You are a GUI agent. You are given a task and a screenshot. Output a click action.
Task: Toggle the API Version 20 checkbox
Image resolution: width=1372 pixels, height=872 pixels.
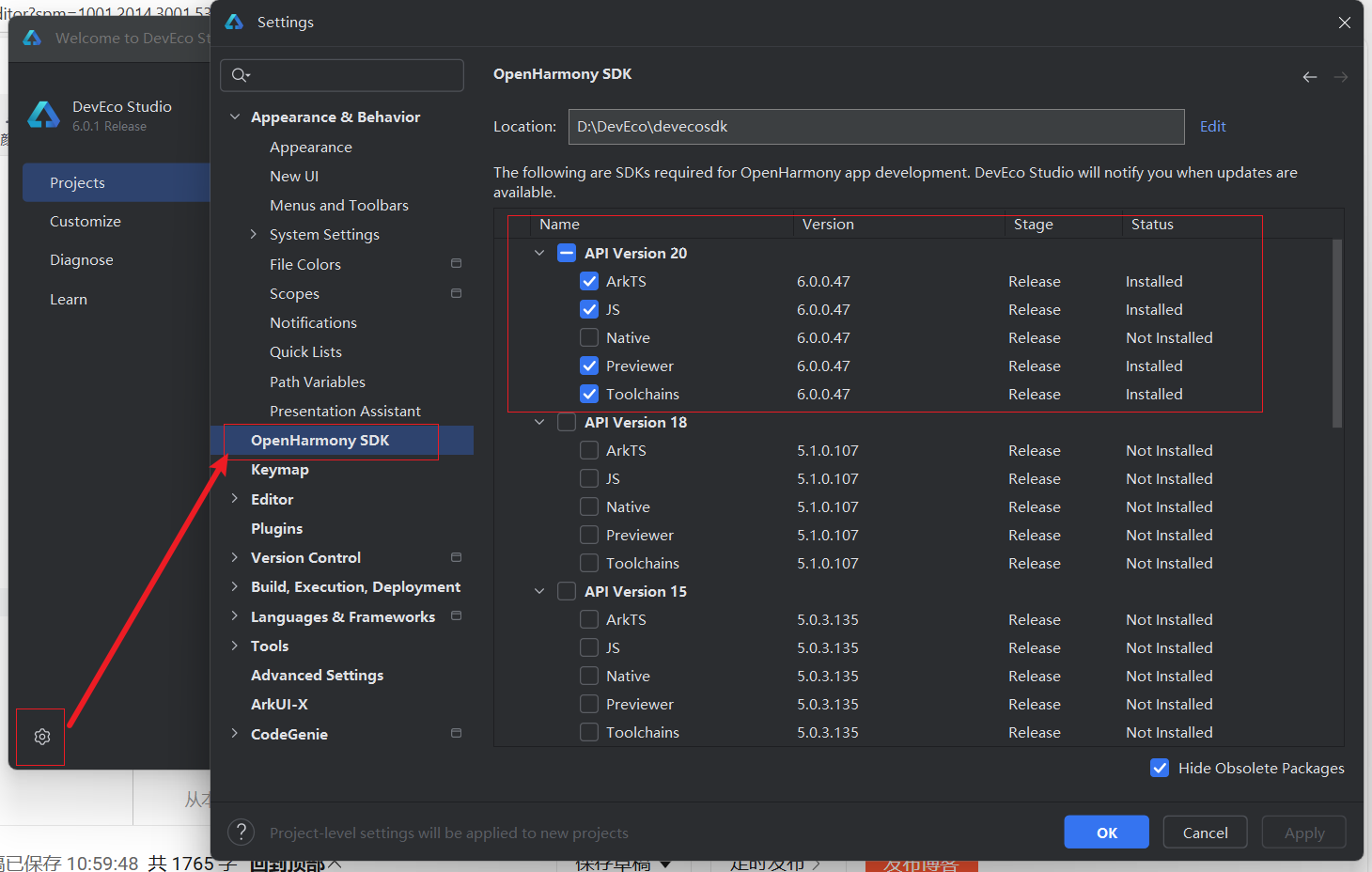(567, 253)
